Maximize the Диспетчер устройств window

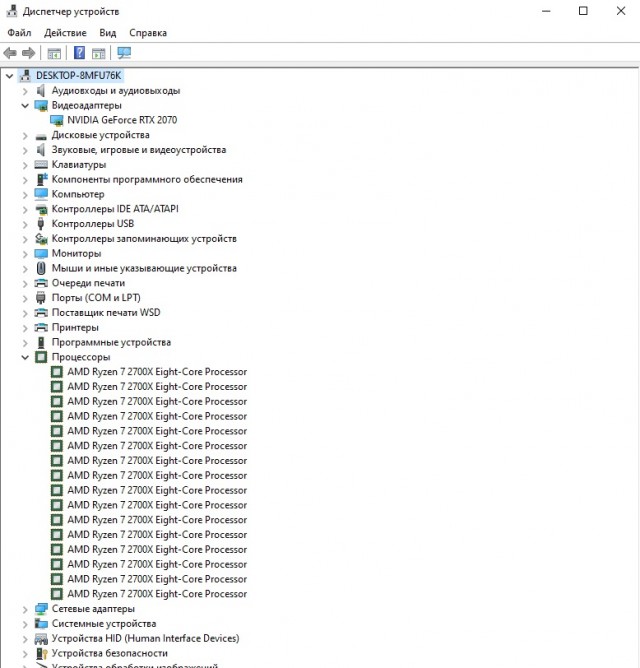pyautogui.click(x=583, y=11)
